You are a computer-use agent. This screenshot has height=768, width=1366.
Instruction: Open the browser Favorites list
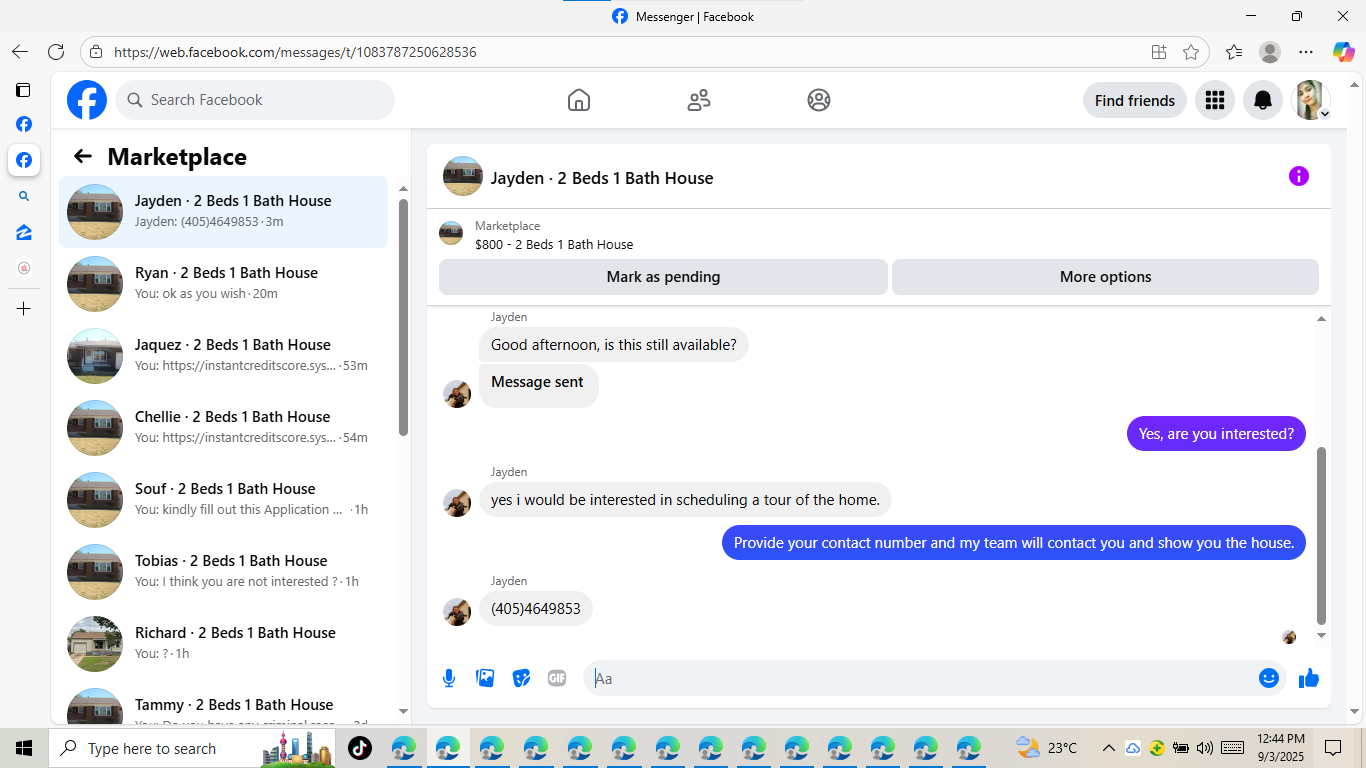(1234, 52)
